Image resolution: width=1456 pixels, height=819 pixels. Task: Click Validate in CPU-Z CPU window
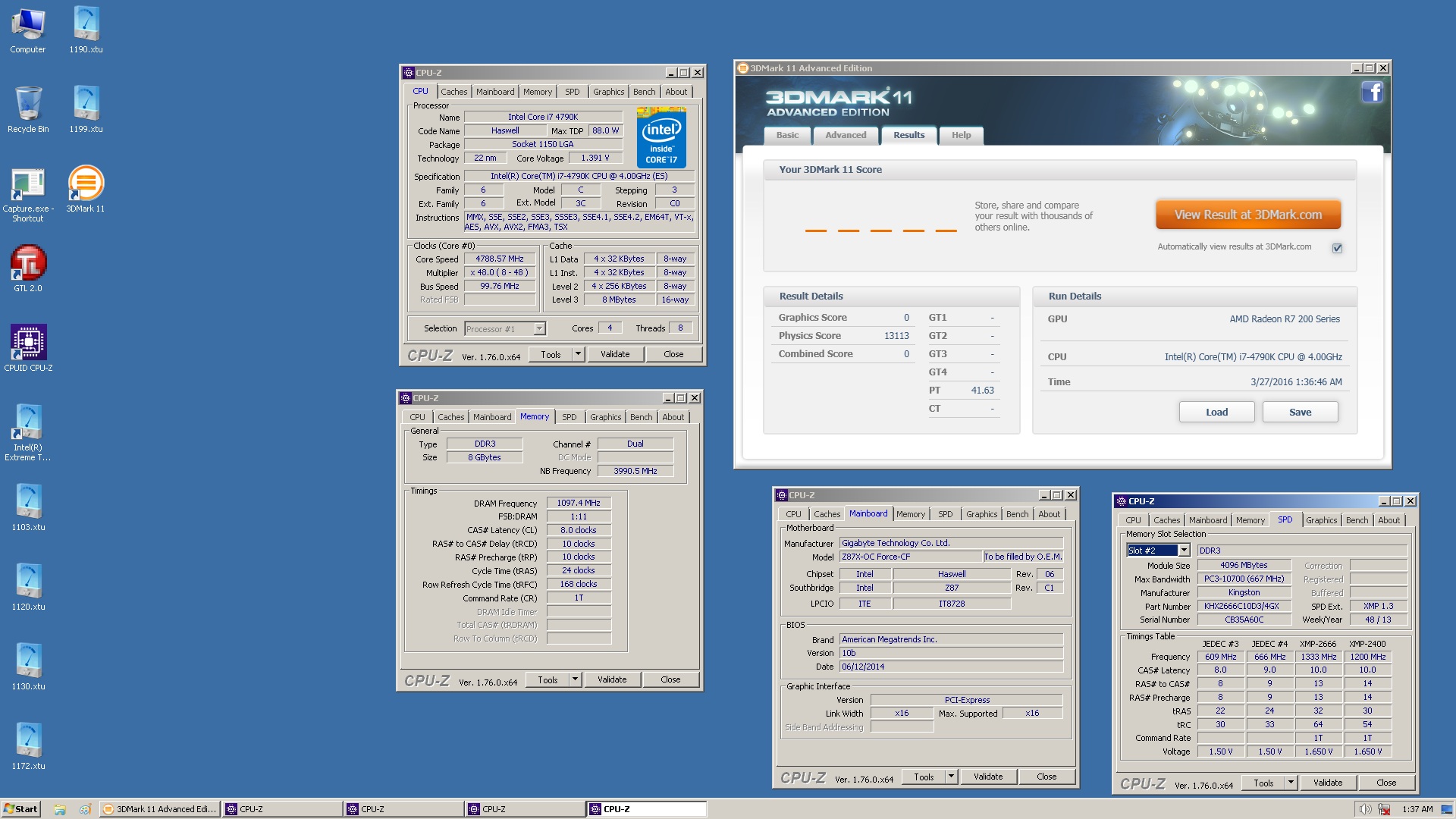[615, 354]
